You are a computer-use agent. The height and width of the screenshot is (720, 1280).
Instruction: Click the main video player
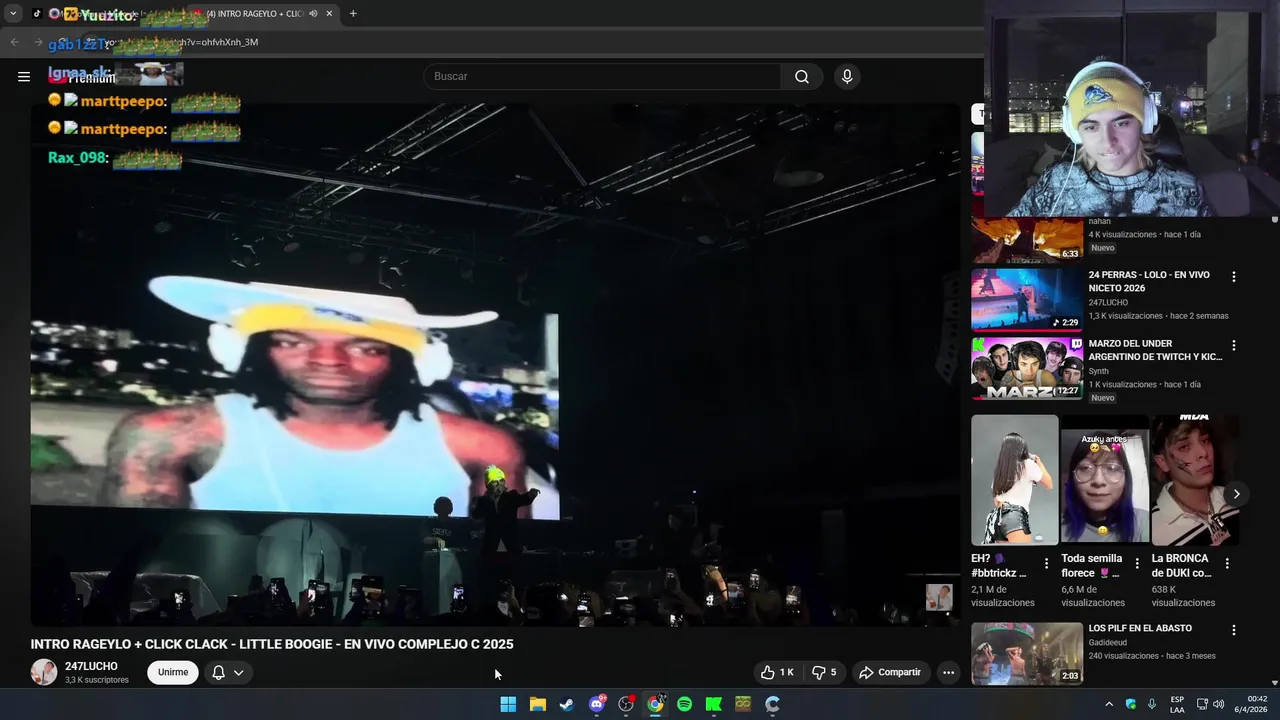pyautogui.click(x=495, y=365)
